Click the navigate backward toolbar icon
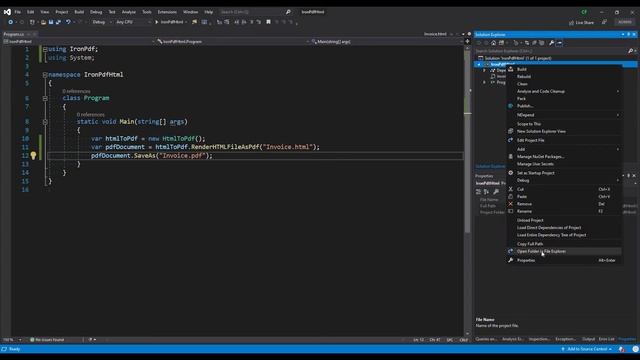This screenshot has width=640, height=360. 10,22
